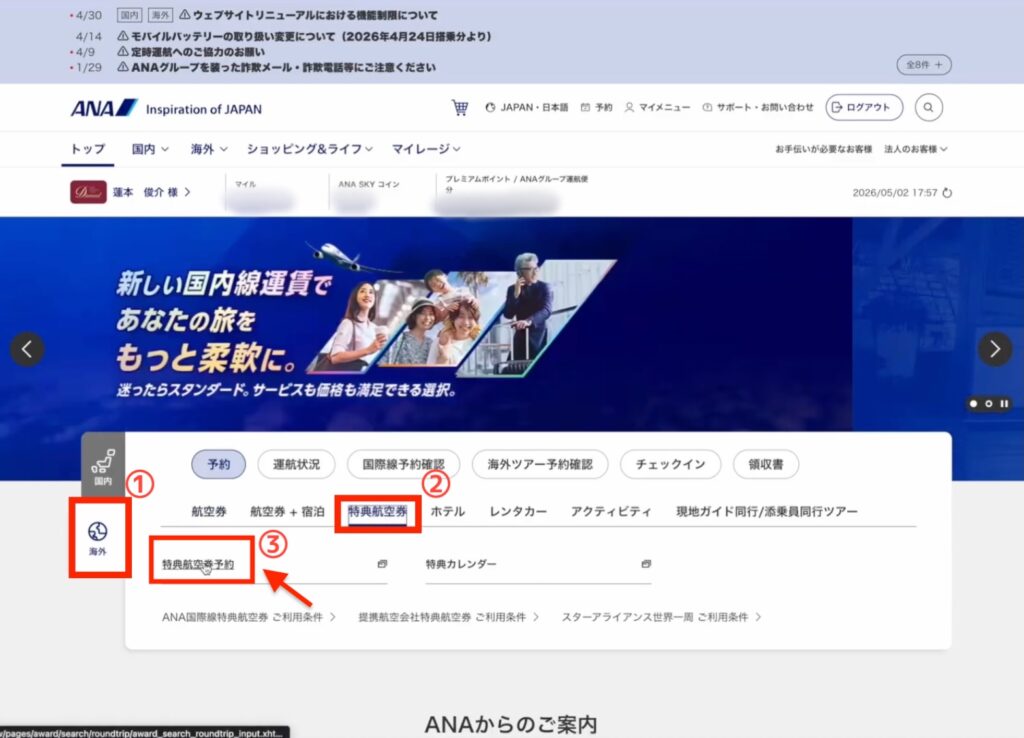This screenshot has width=1024, height=738.
Task: Switch to the 航空券 + 宿泊 tab
Action: (287, 511)
